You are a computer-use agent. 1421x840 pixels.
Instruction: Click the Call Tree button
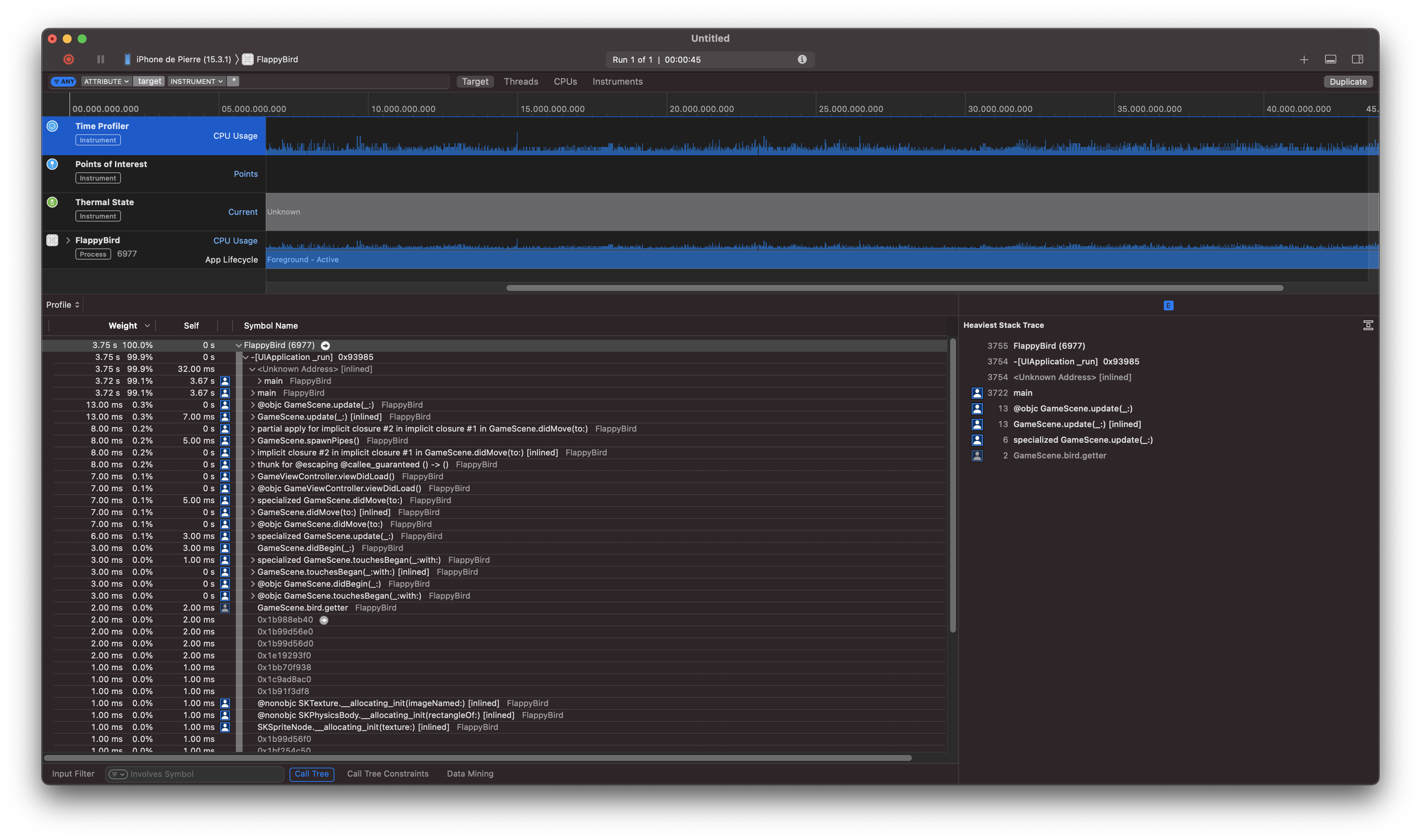point(311,774)
